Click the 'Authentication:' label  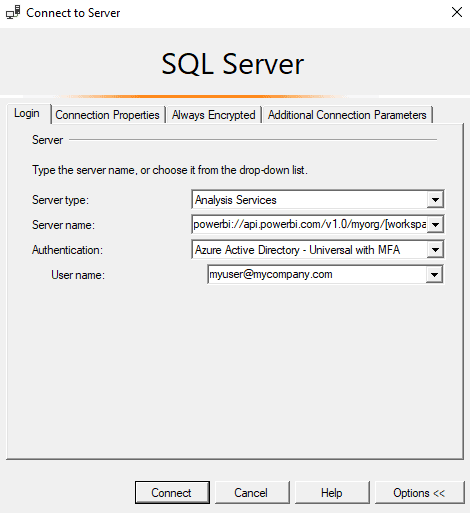coord(67,250)
